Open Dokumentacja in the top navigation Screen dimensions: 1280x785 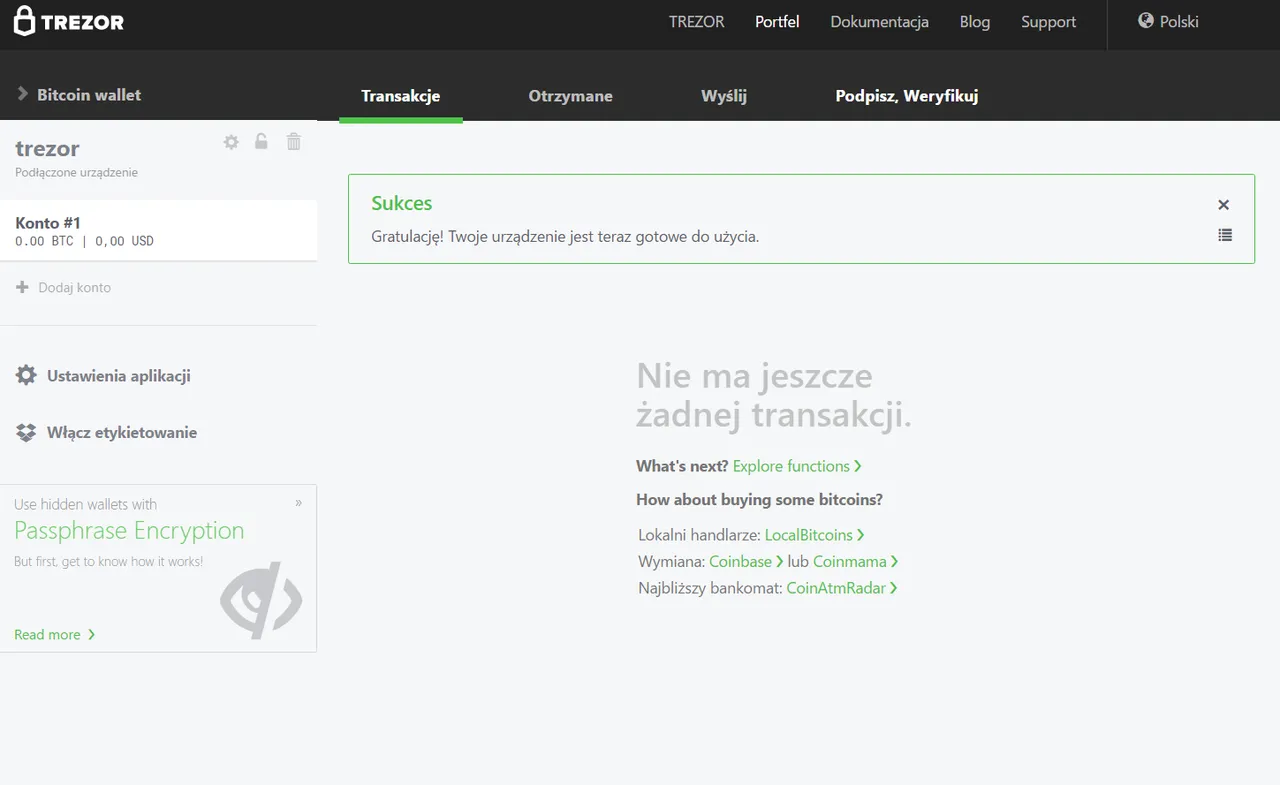click(879, 22)
